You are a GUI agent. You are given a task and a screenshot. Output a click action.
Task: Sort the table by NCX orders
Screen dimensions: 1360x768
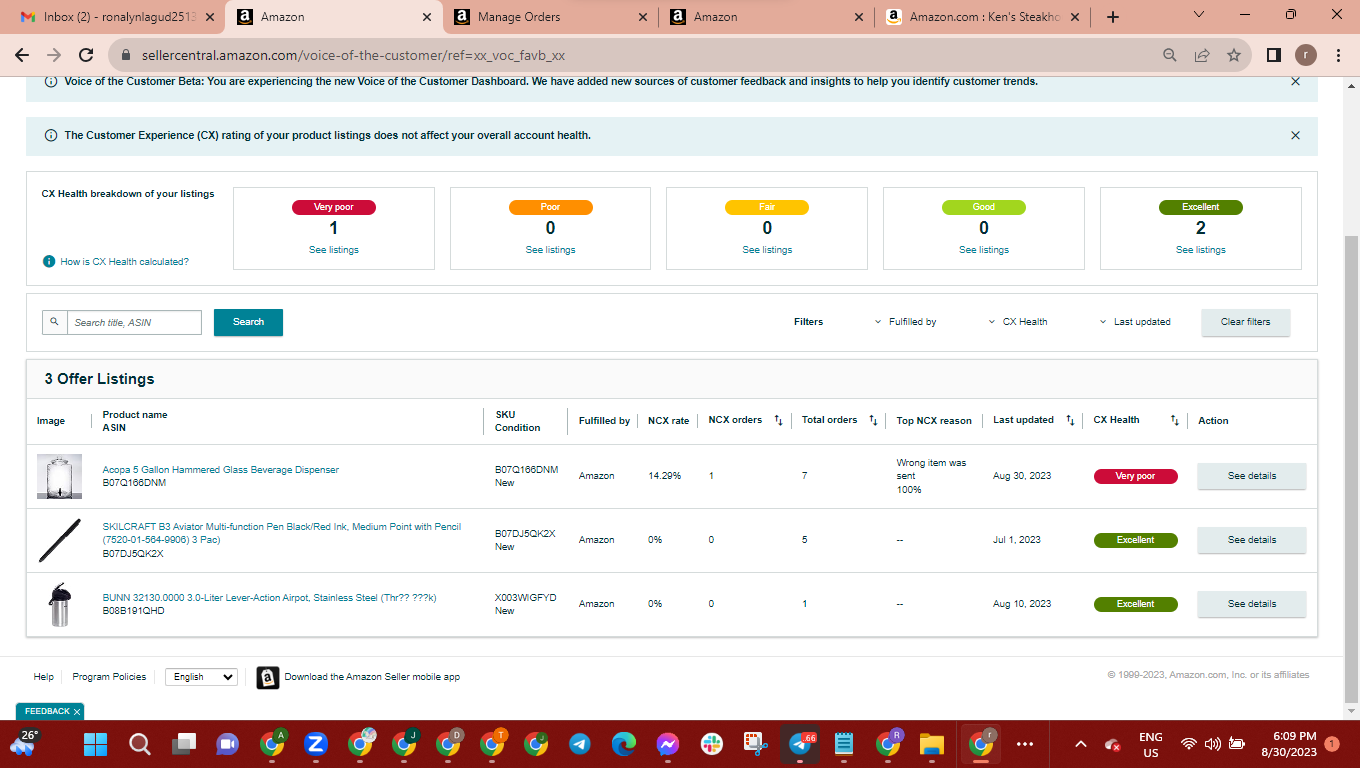pyautogui.click(x=778, y=420)
